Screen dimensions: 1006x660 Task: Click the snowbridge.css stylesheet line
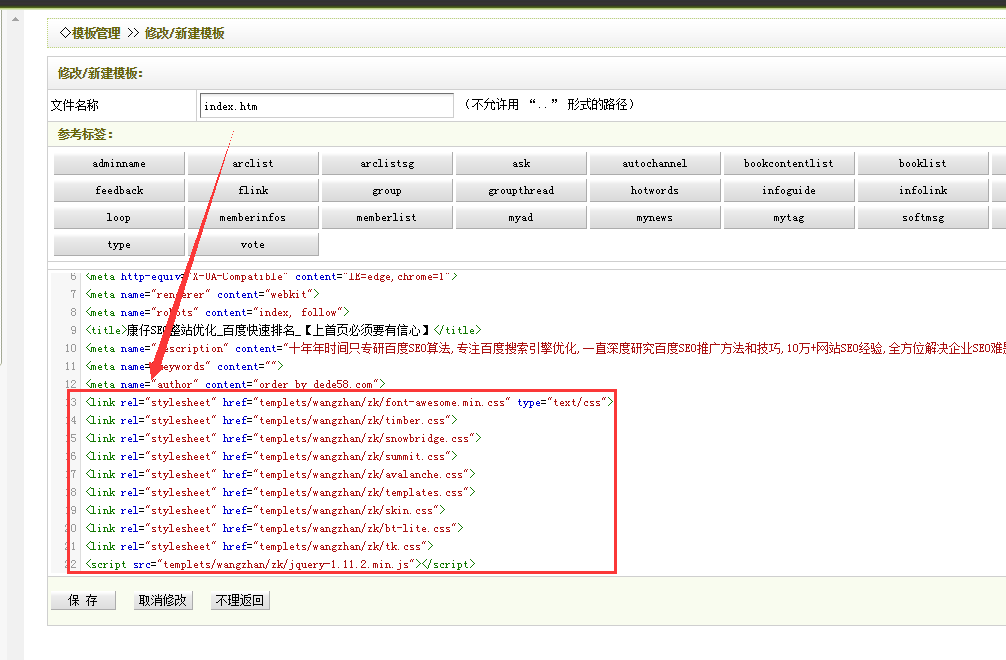pyautogui.click(x=284, y=438)
